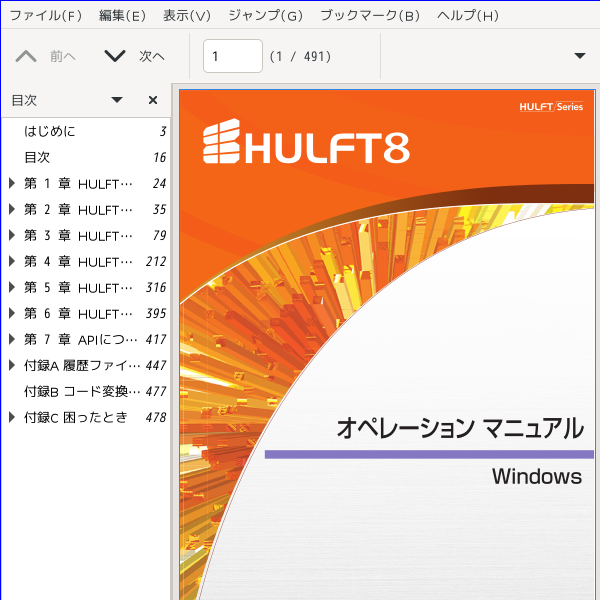Click page number 478 in the outline
The image size is (600, 600).
(x=156, y=417)
